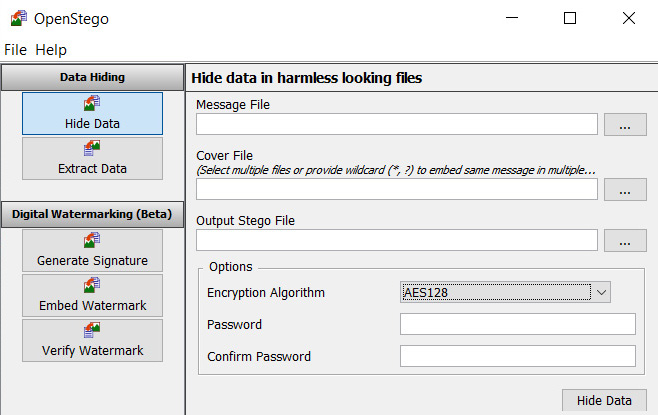Open the File menu
Screen dimensions: 658x415
(x=16, y=50)
